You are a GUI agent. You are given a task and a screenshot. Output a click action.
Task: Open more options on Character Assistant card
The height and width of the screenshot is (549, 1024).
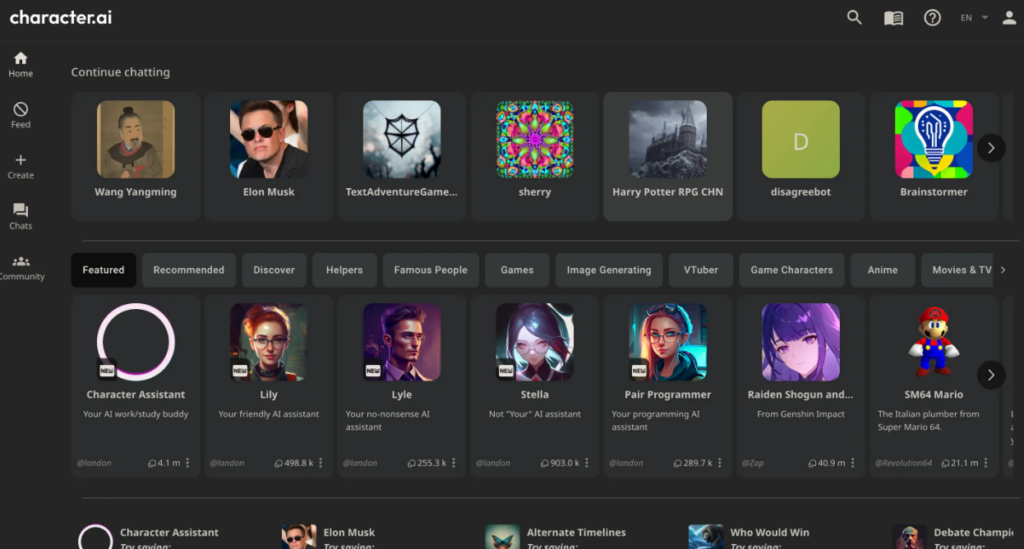coord(187,463)
